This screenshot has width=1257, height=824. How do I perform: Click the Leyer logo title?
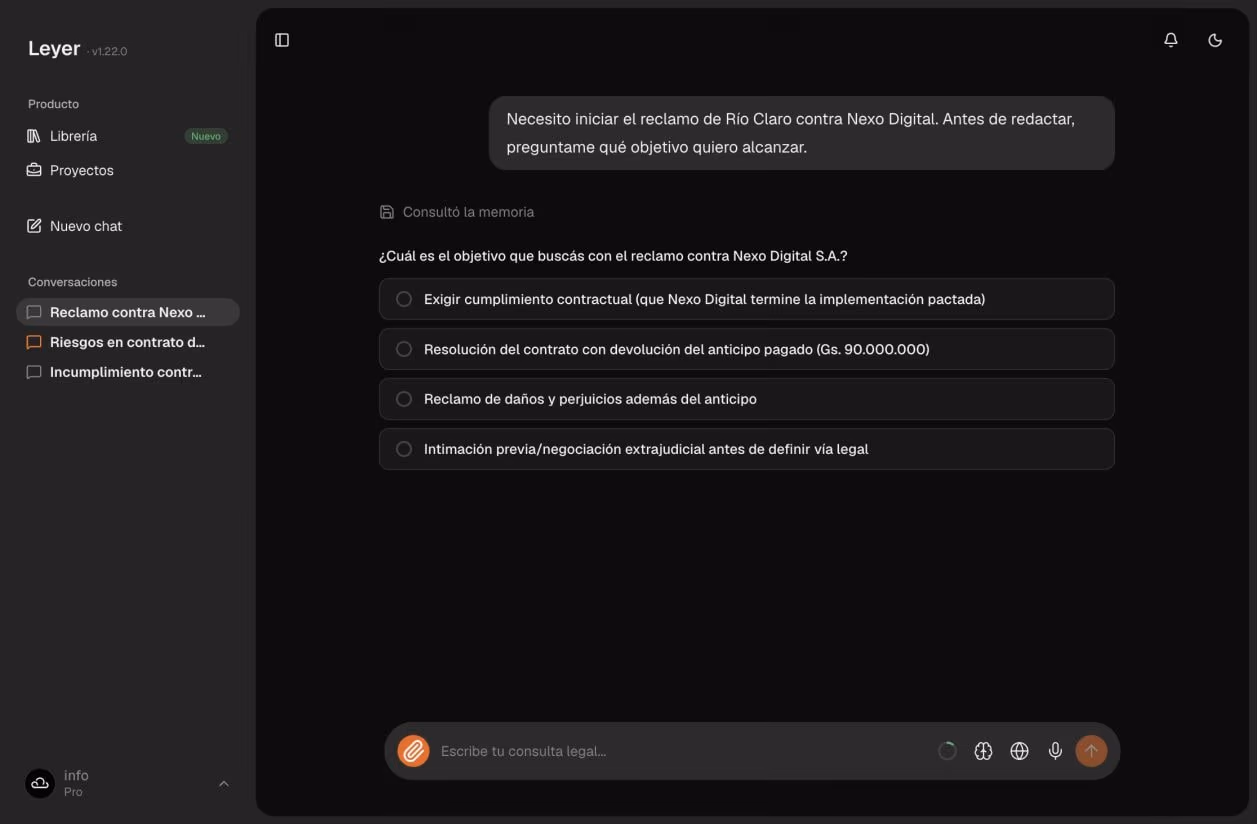(x=54, y=49)
